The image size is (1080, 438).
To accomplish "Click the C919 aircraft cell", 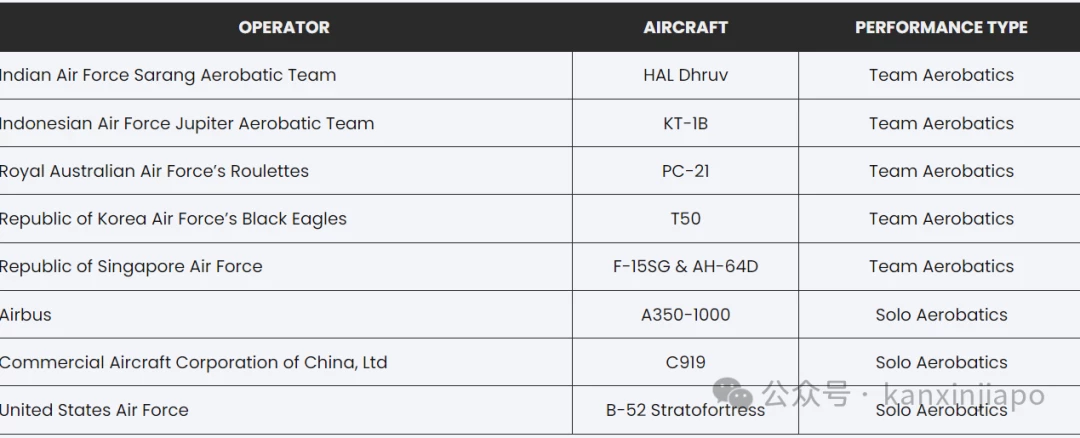I will click(685, 362).
